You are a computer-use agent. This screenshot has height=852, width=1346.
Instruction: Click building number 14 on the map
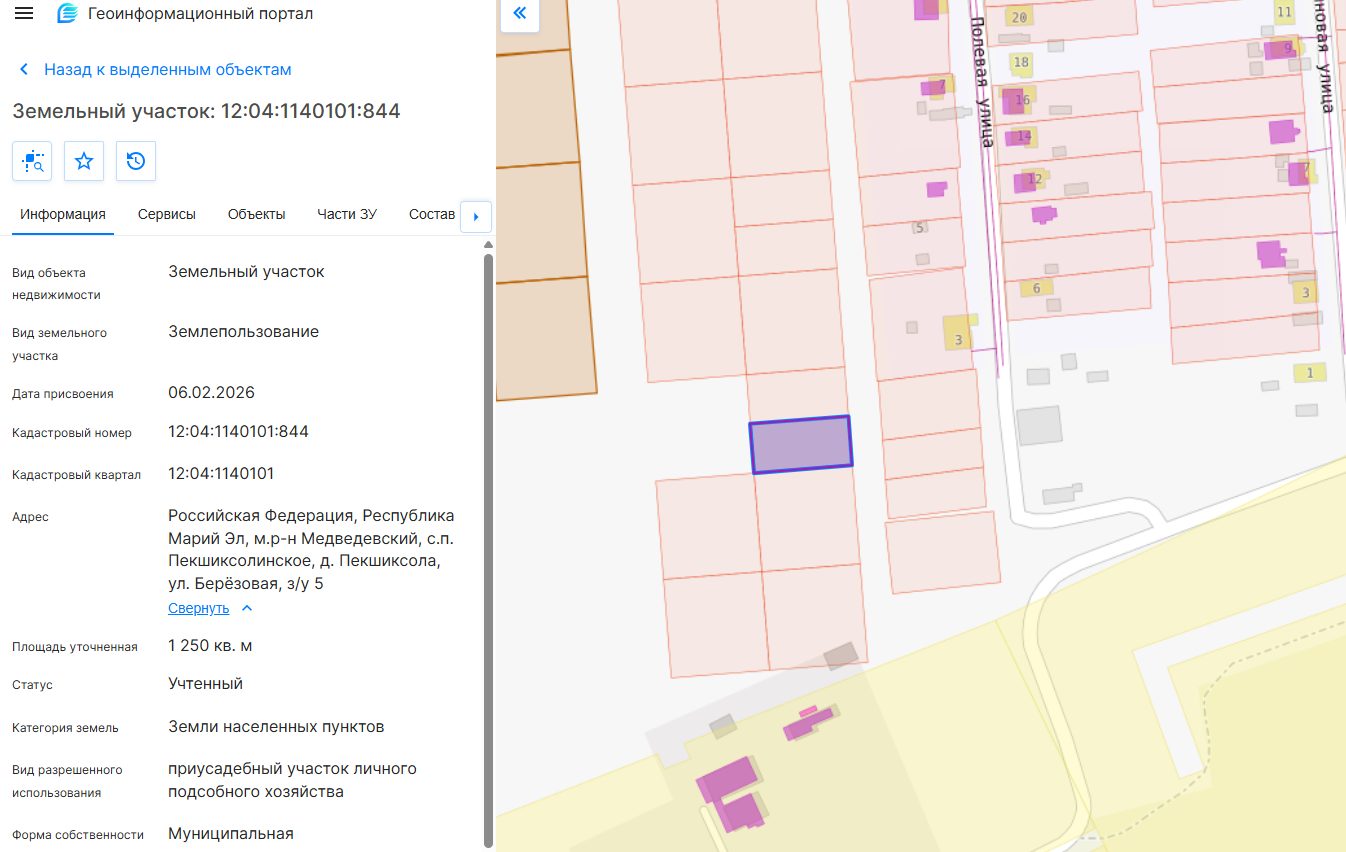coord(1023,136)
